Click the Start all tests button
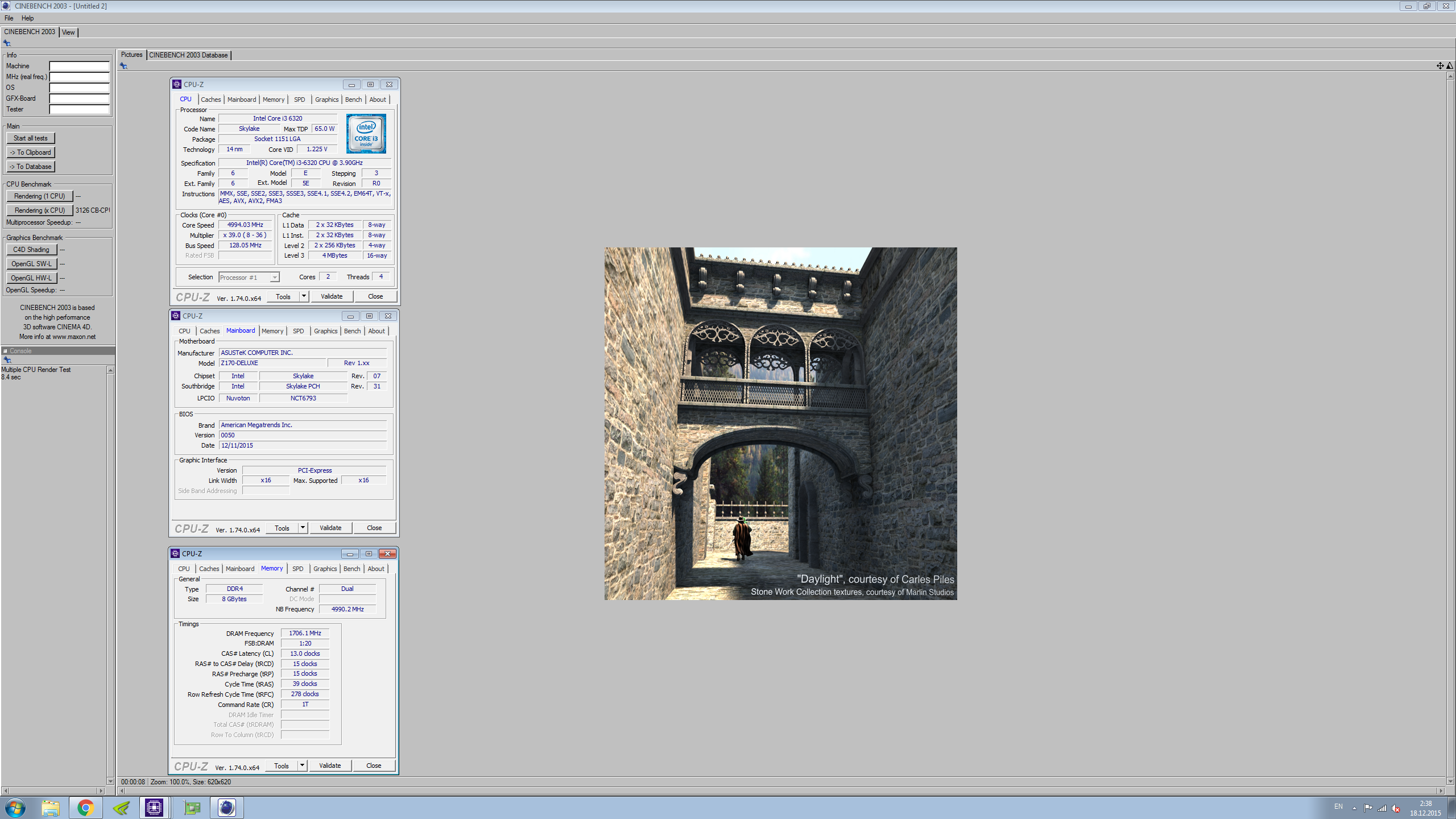 click(31, 138)
